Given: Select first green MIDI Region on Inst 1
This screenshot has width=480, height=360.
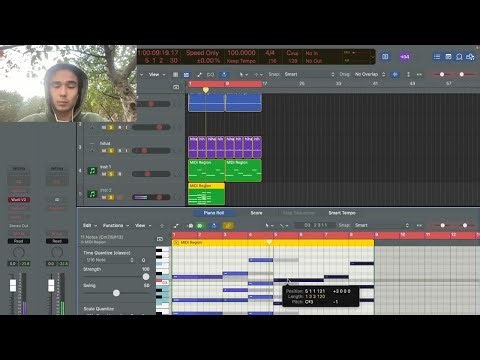Looking at the screenshot, I should click(206, 171).
